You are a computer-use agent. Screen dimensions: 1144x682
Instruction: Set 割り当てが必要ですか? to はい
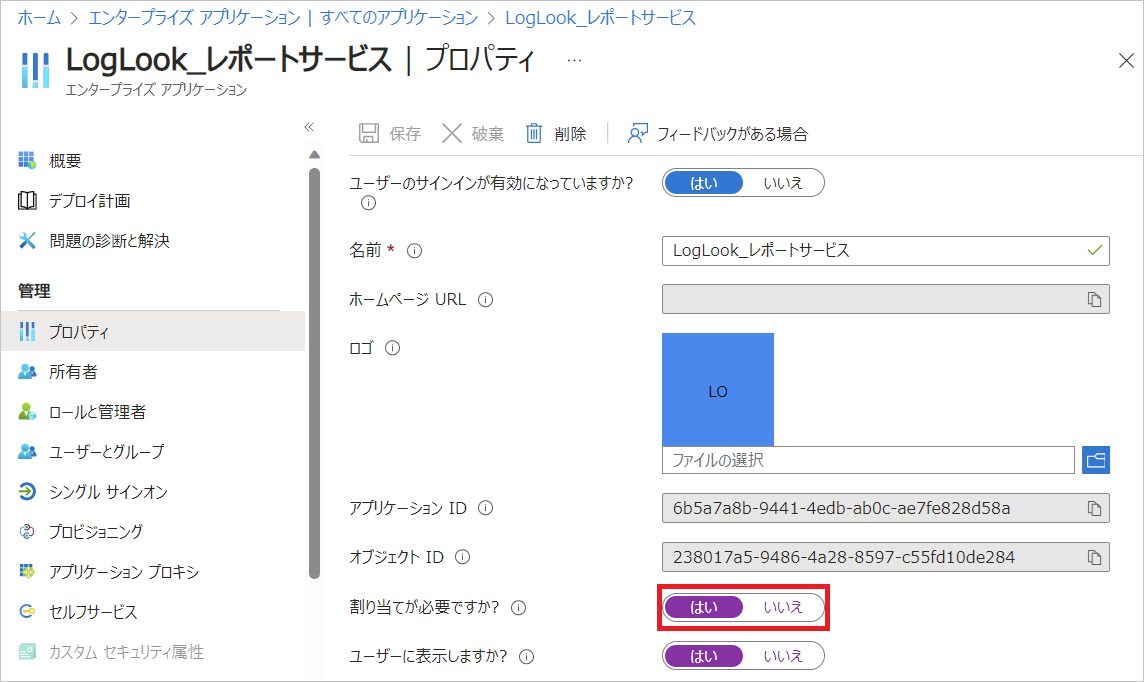(704, 608)
